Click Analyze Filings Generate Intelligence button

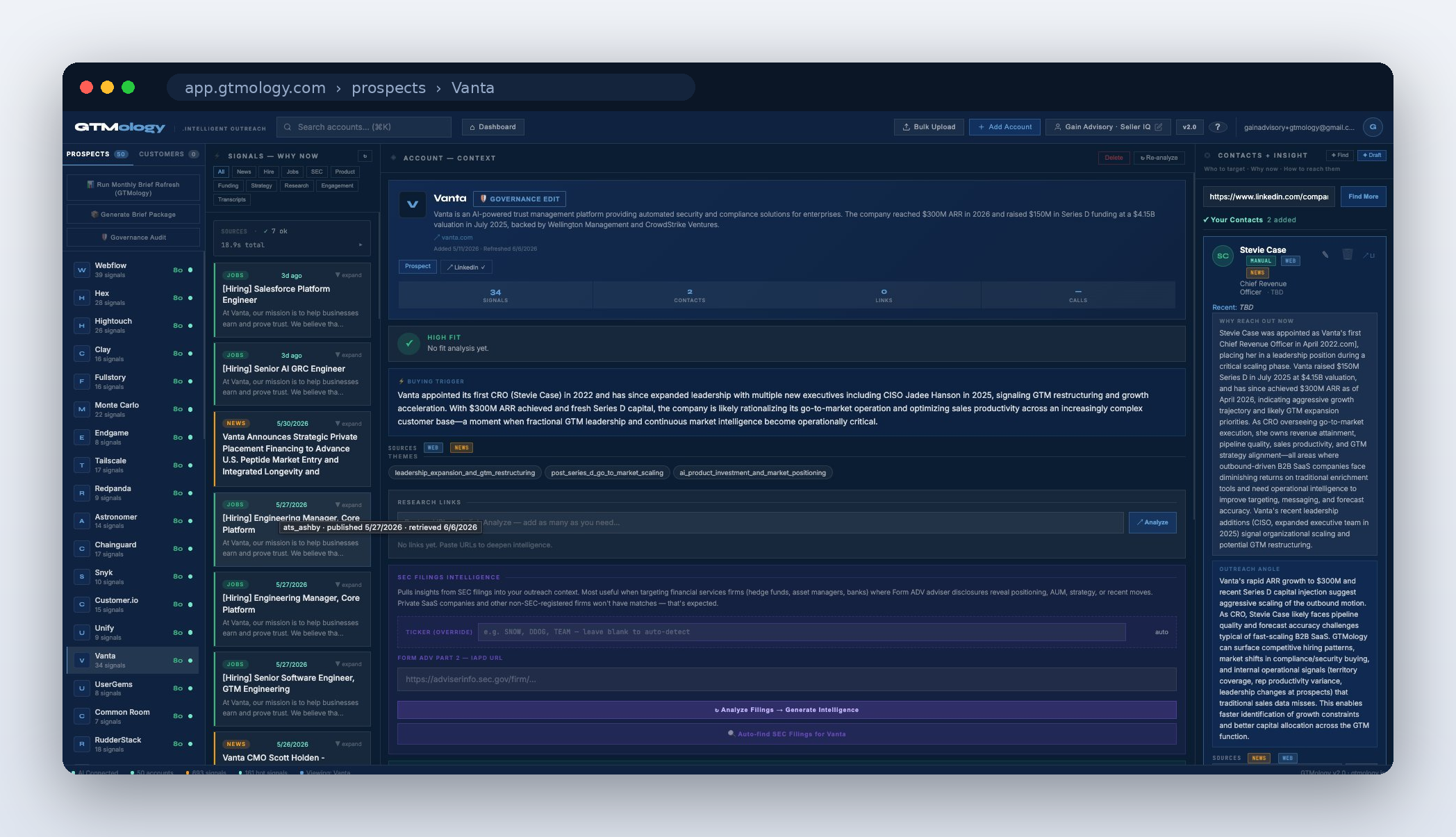click(x=786, y=710)
